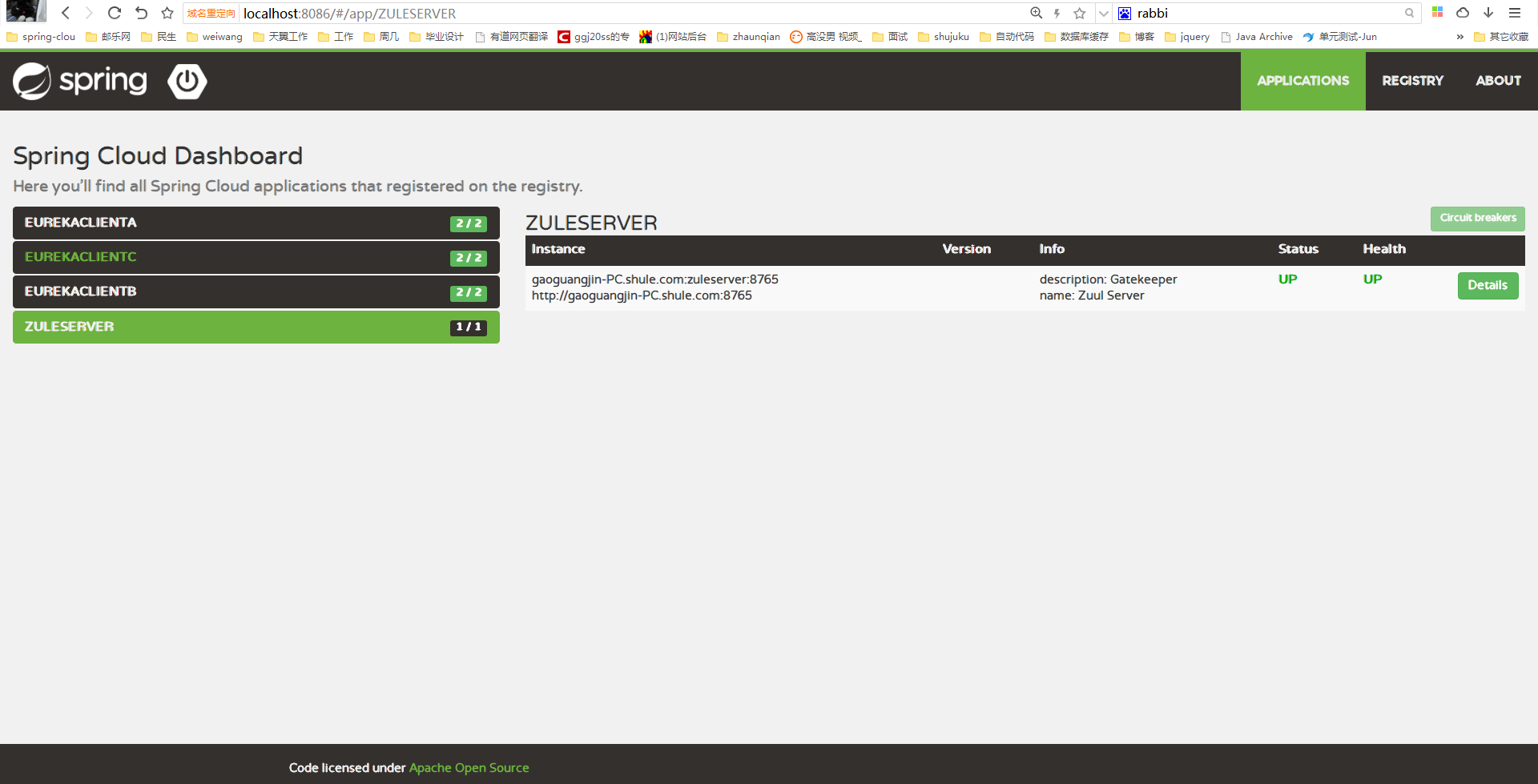
Task: Open the jquery bookmark folder
Action: (1187, 37)
